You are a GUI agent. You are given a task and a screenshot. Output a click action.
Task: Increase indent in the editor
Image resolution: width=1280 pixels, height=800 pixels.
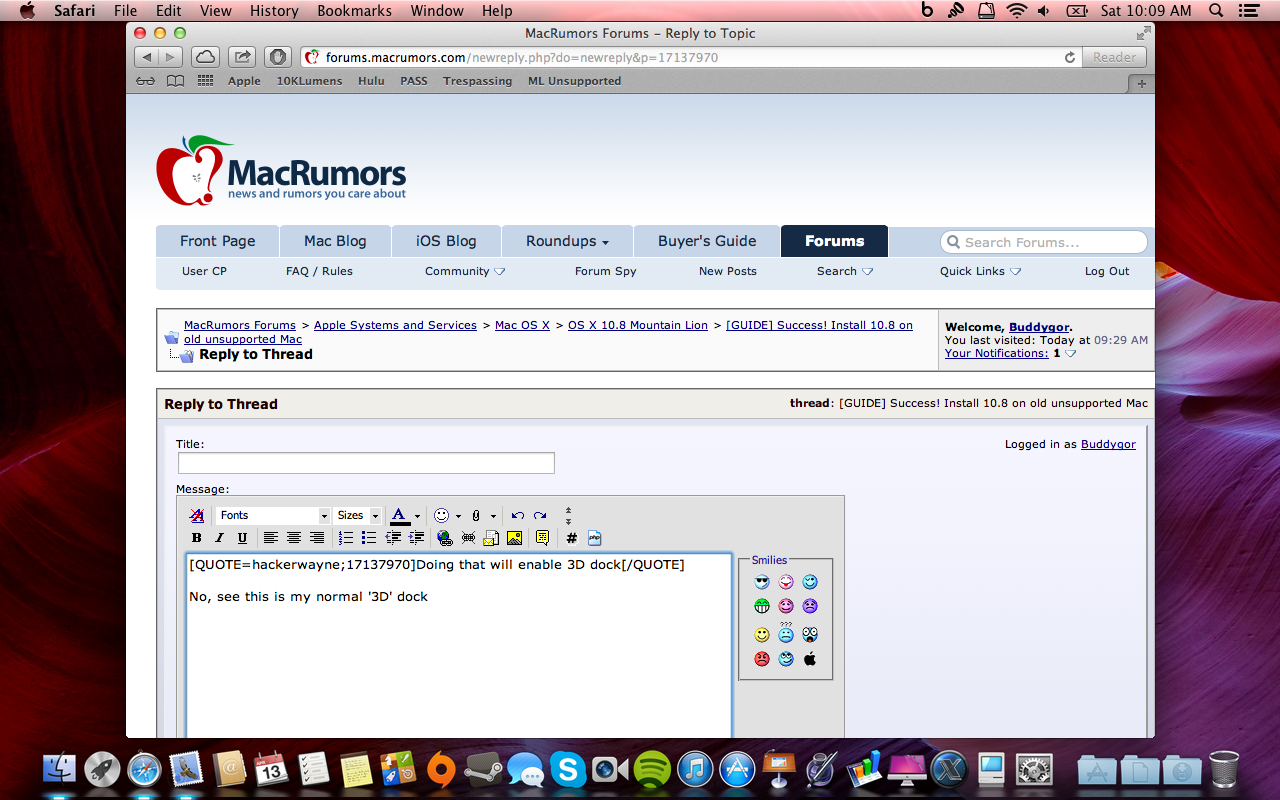[x=416, y=538]
